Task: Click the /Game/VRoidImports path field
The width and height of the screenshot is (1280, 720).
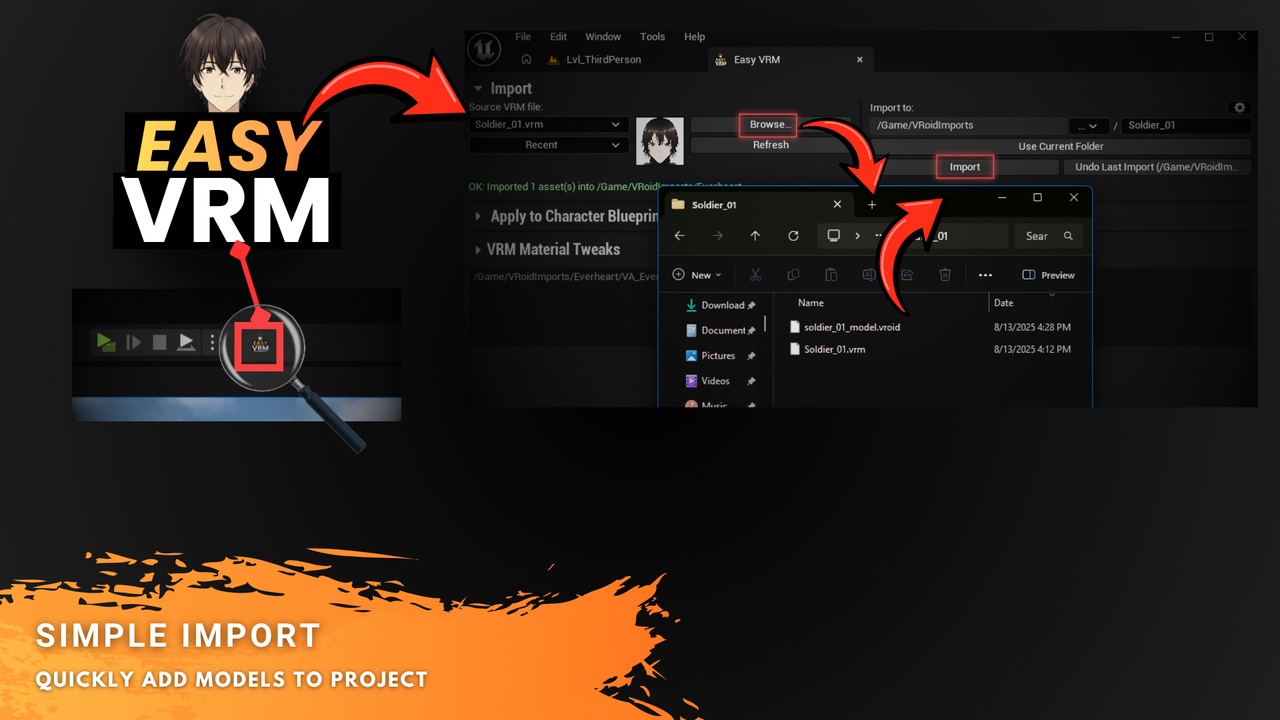Action: click(x=968, y=126)
